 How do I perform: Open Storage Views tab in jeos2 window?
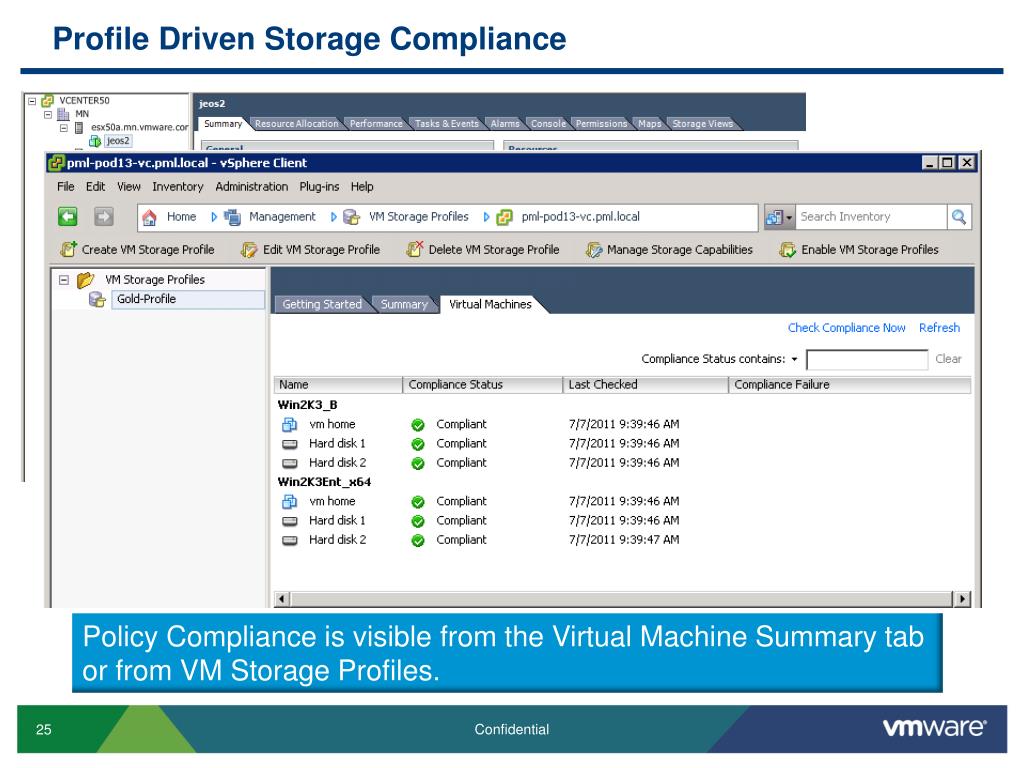click(x=703, y=123)
